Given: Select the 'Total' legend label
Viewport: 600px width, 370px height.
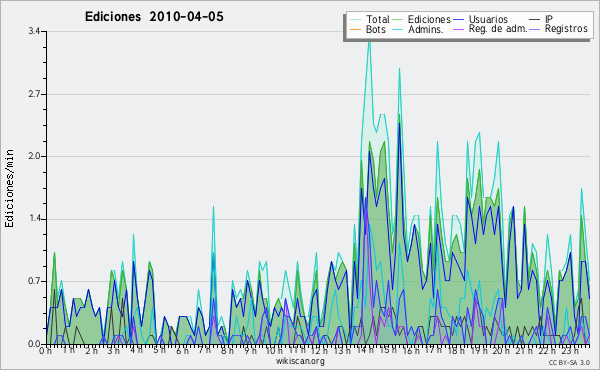Looking at the screenshot, I should (x=377, y=19).
